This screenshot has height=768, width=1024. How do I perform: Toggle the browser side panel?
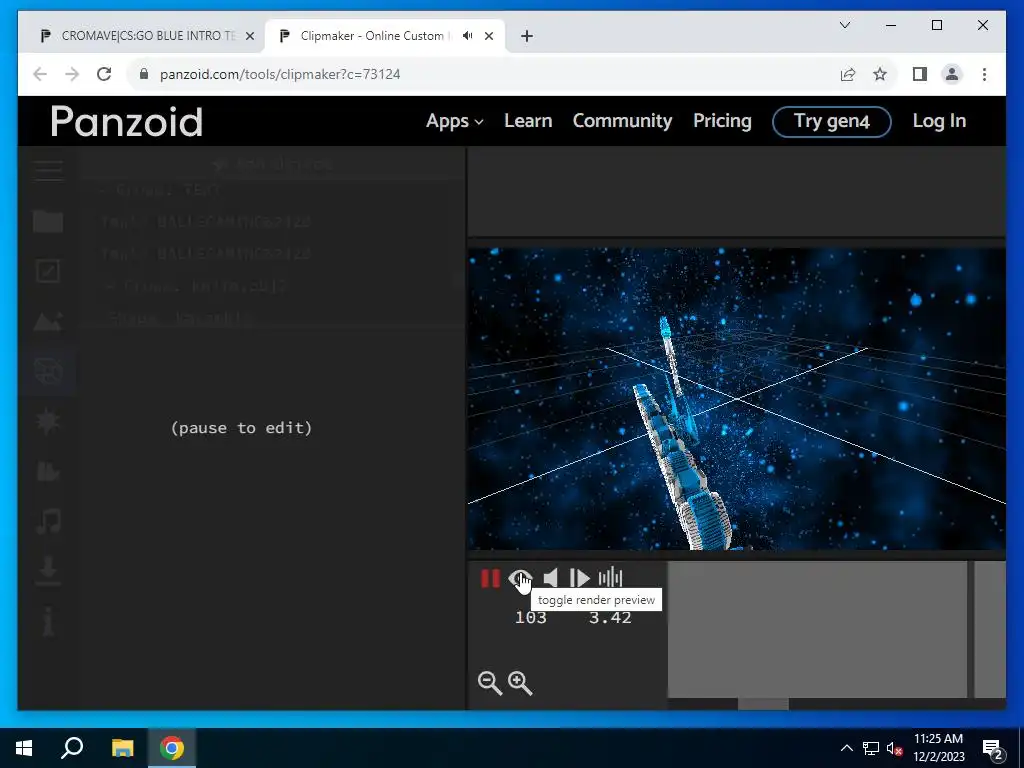(920, 74)
